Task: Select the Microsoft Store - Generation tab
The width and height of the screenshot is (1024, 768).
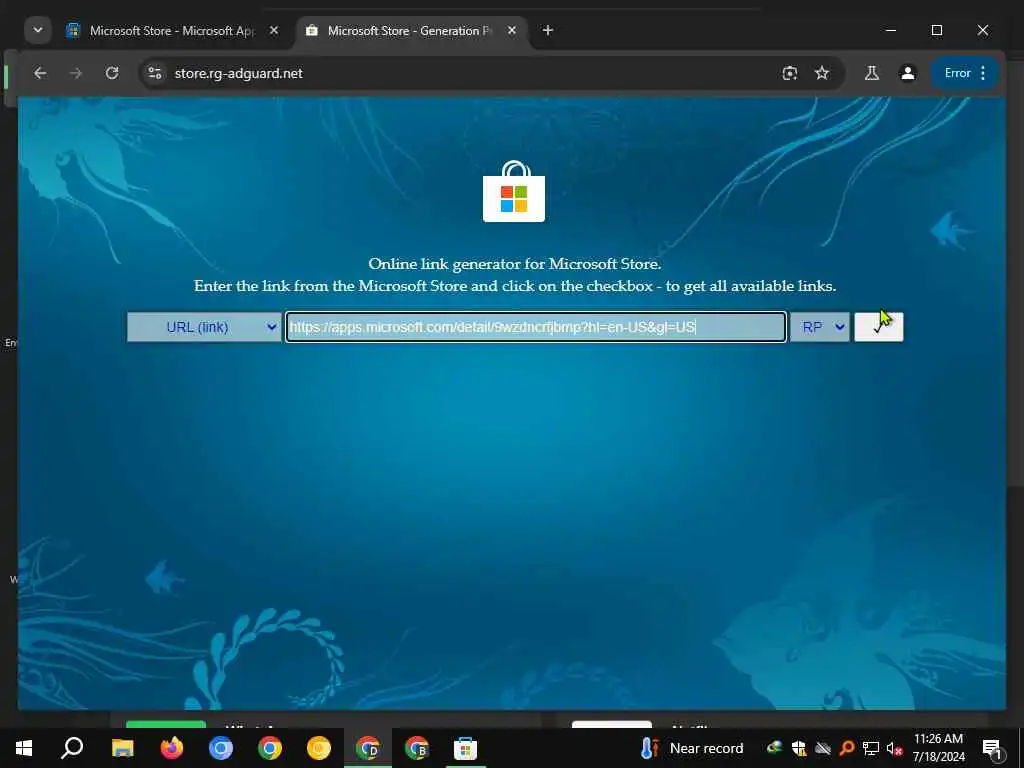Action: [x=409, y=31]
